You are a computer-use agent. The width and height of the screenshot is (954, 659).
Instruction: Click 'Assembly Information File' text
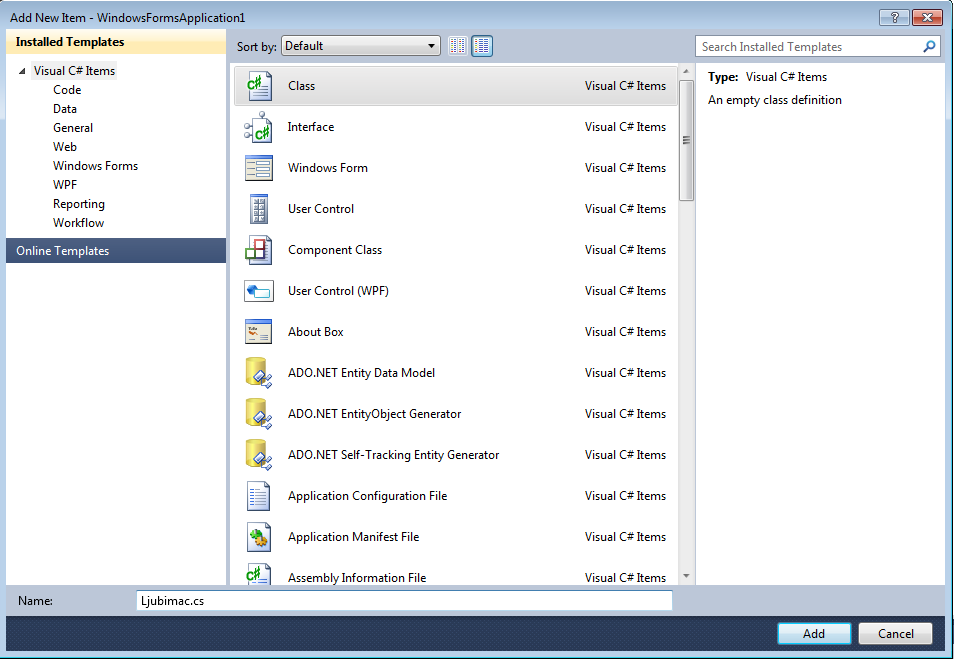[357, 577]
